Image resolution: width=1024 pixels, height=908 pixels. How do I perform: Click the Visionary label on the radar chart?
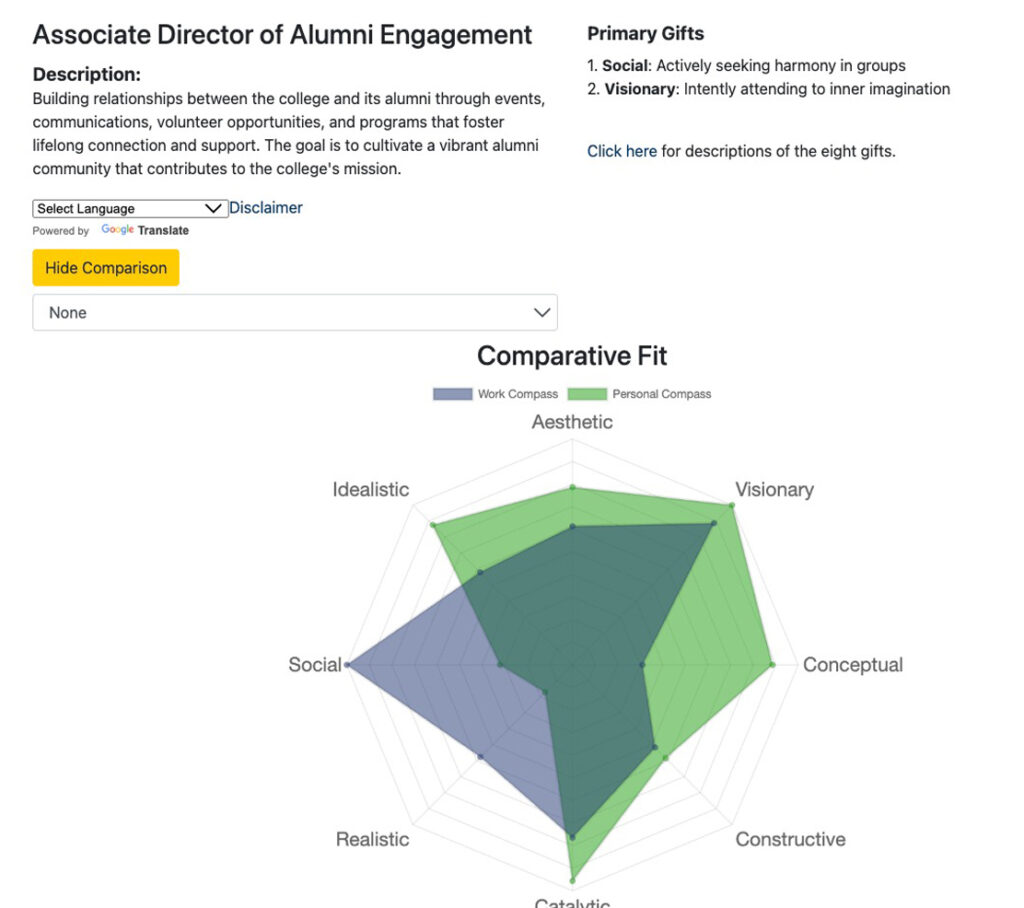774,490
